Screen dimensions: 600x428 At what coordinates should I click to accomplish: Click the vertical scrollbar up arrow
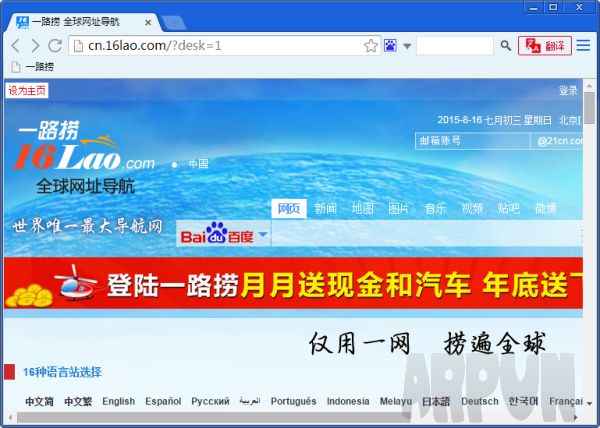click(589, 85)
